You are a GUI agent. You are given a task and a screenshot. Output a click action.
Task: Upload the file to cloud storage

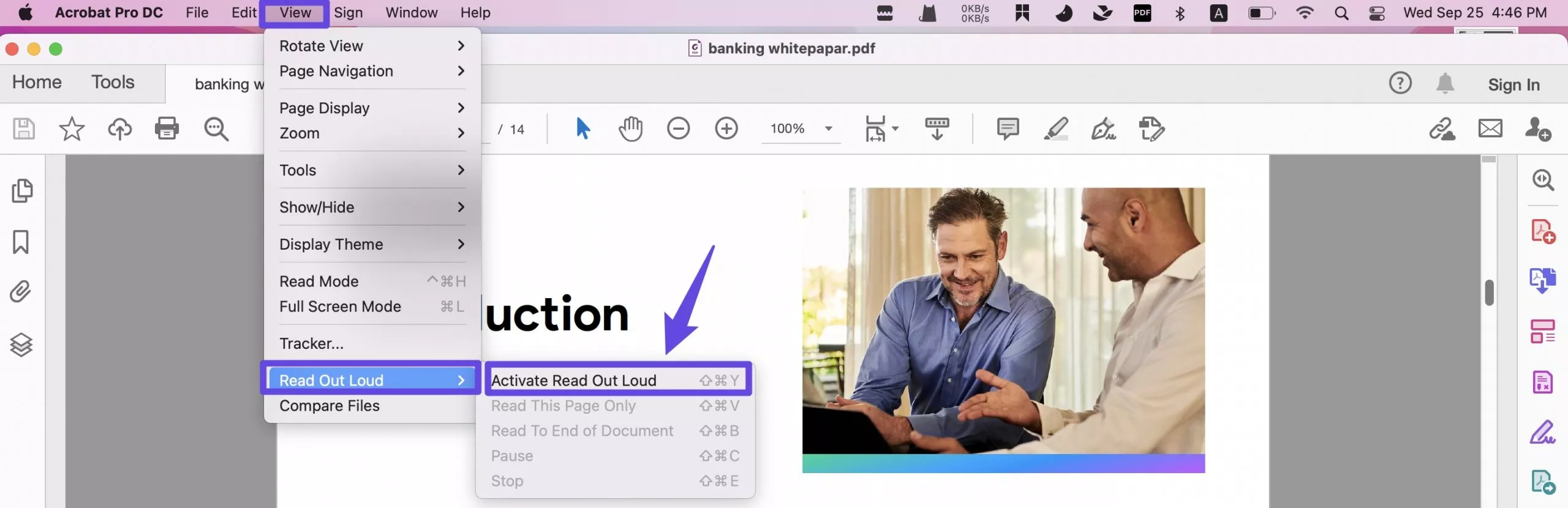coord(119,129)
